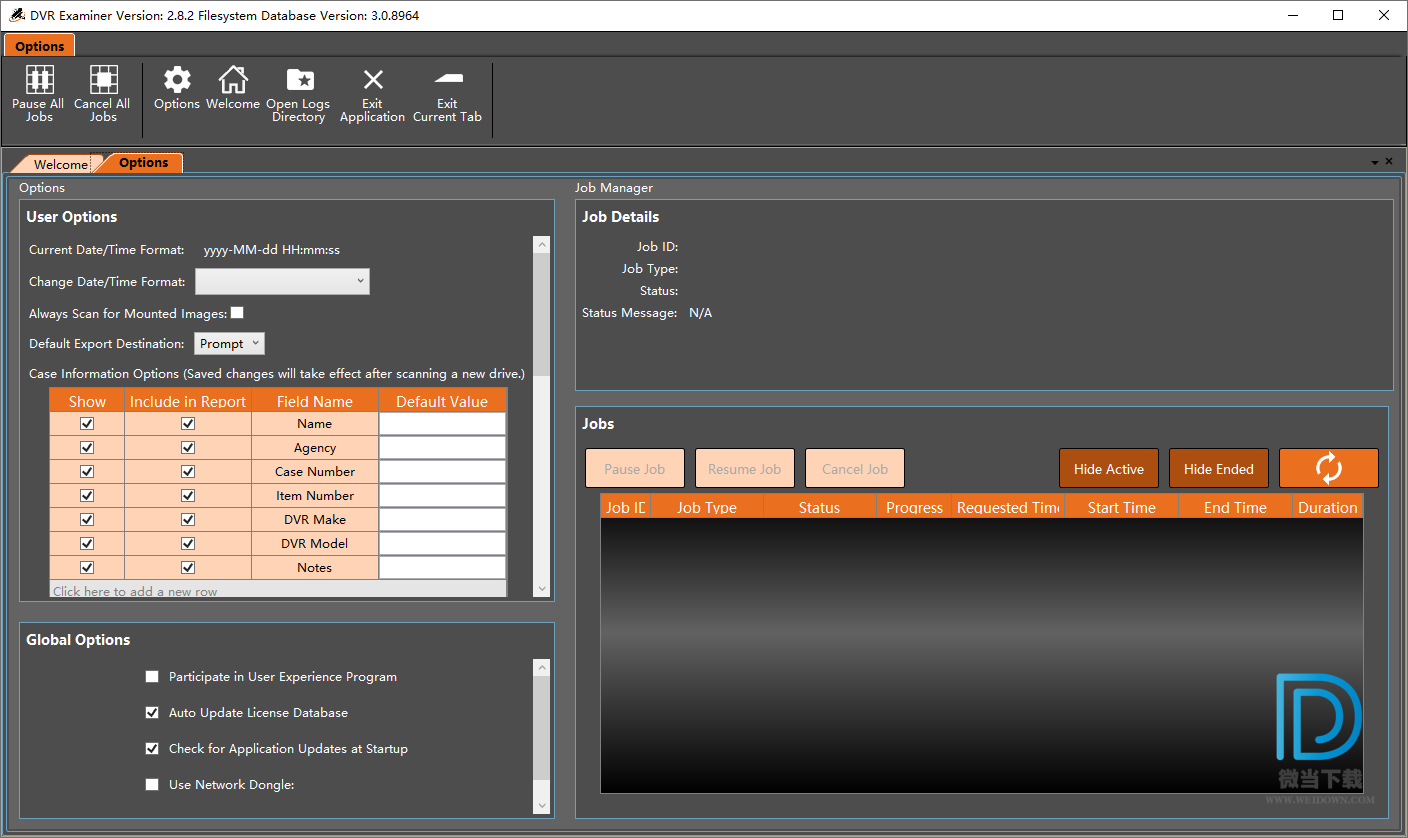This screenshot has height=838, width=1408.
Task: Maximize the DVR Examiner window
Action: 1338,15
